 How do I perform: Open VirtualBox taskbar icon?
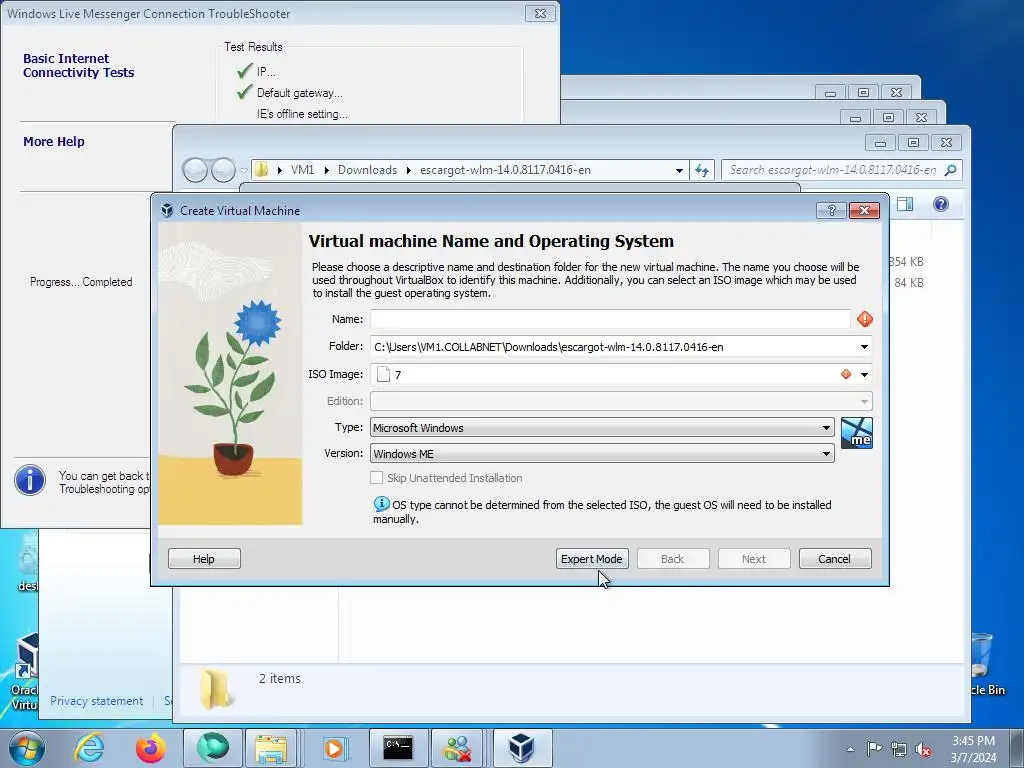click(x=522, y=748)
